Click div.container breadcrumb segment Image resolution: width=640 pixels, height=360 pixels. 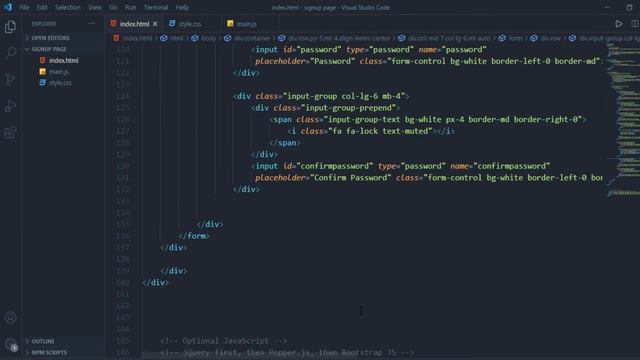252,38
